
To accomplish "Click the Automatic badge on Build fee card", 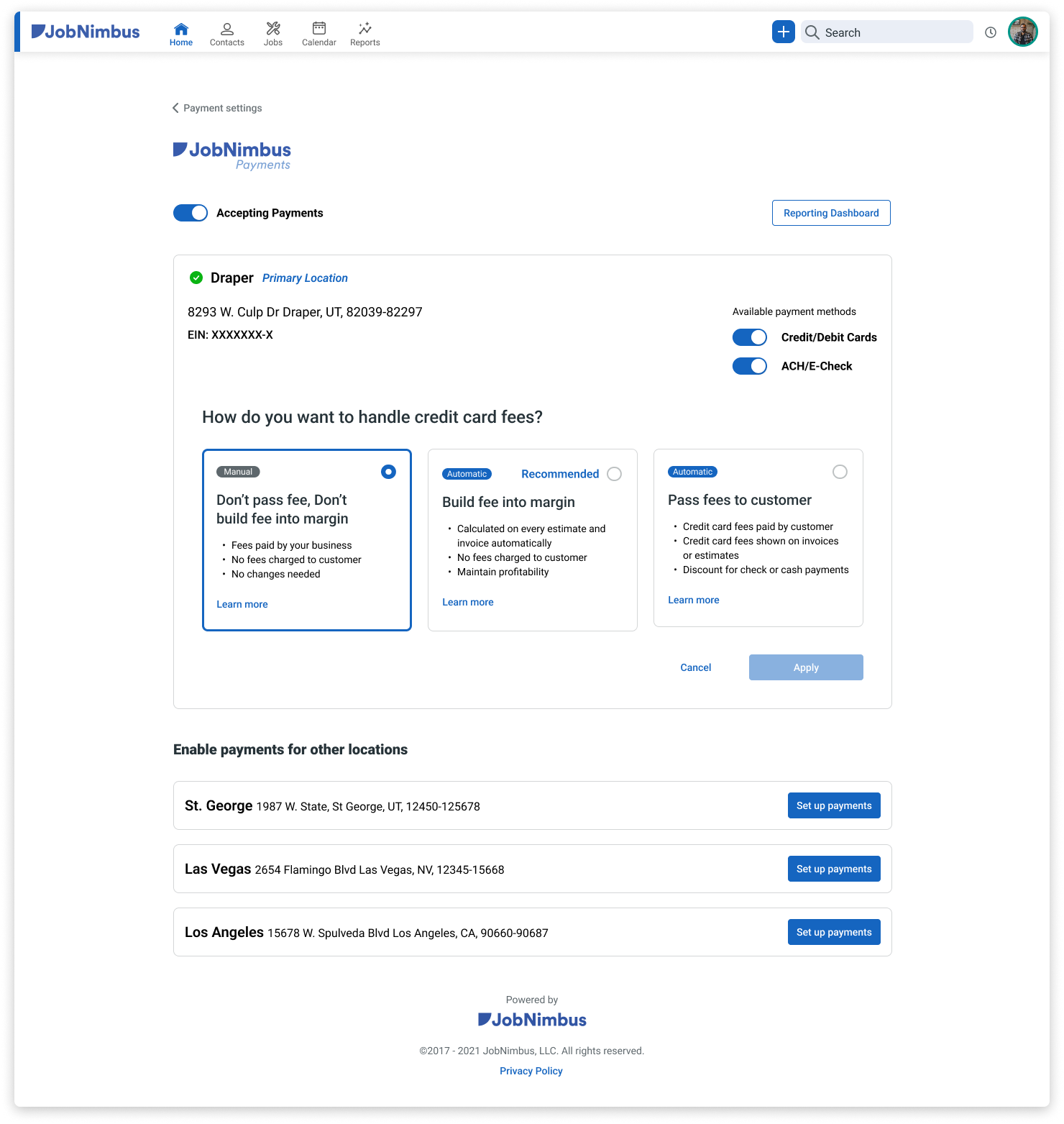I will tap(467, 474).
